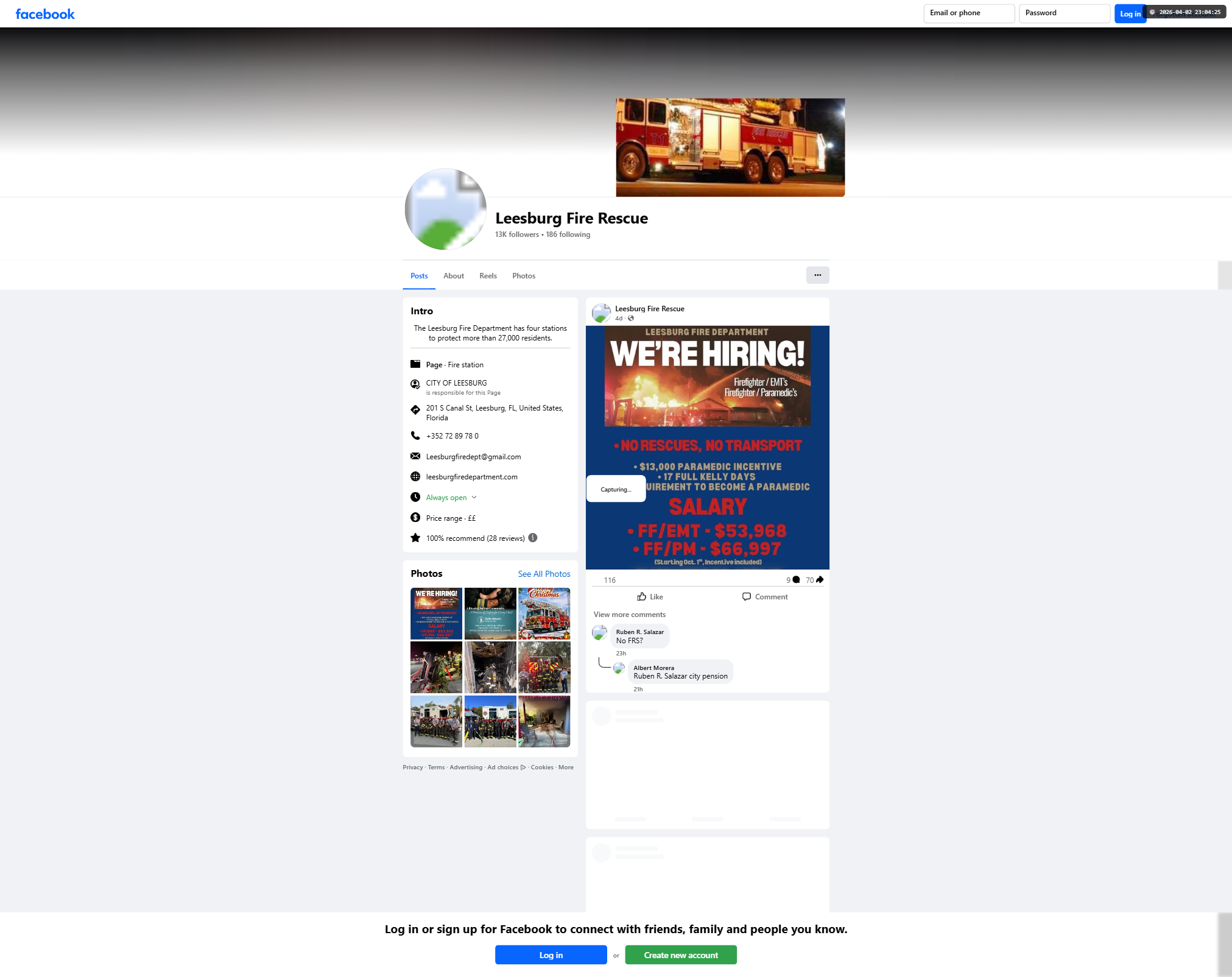Click the post's 4d timestamp
The width and height of the screenshot is (1232, 977).
point(619,319)
